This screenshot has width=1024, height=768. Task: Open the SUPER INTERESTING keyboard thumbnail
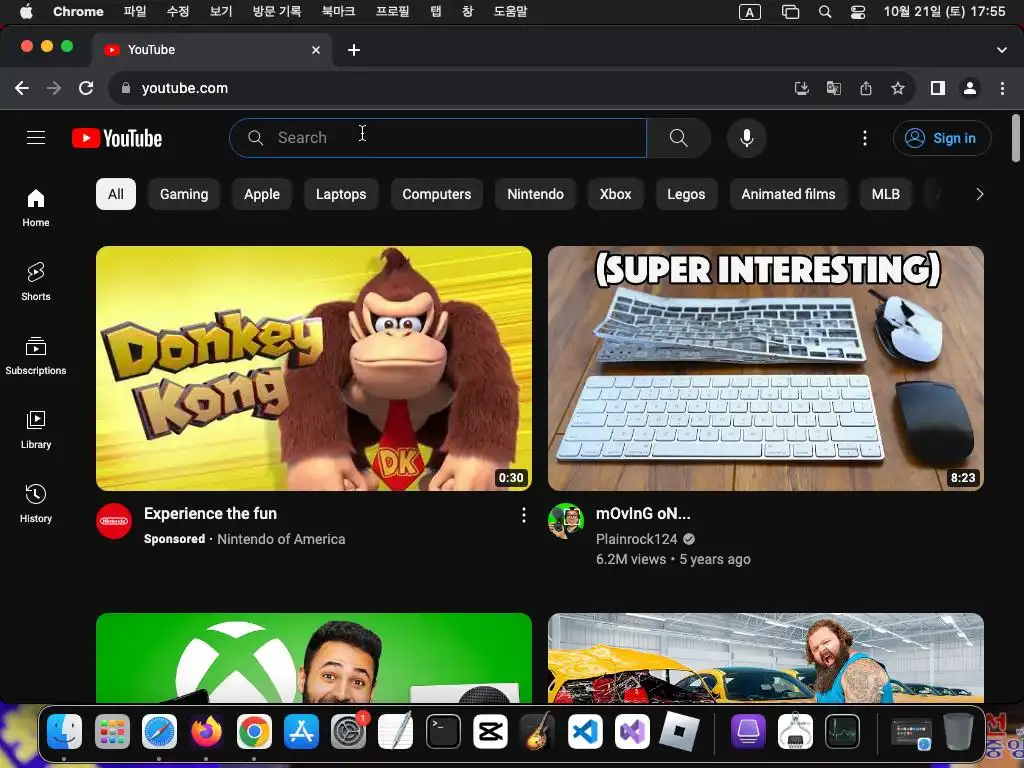coord(766,368)
